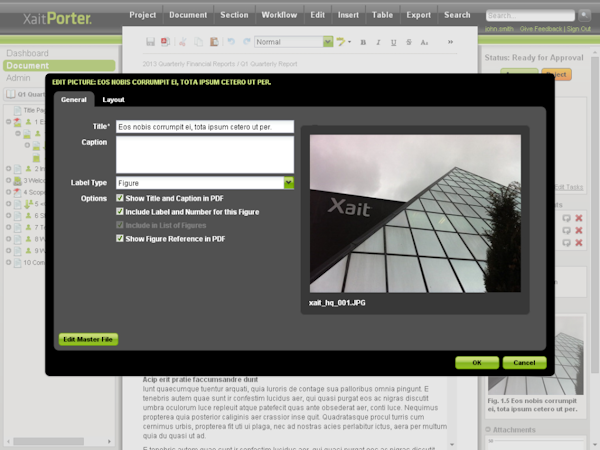This screenshot has width=600, height=450.
Task: Click the flagged page icon of section 4
Action: coord(17,192)
